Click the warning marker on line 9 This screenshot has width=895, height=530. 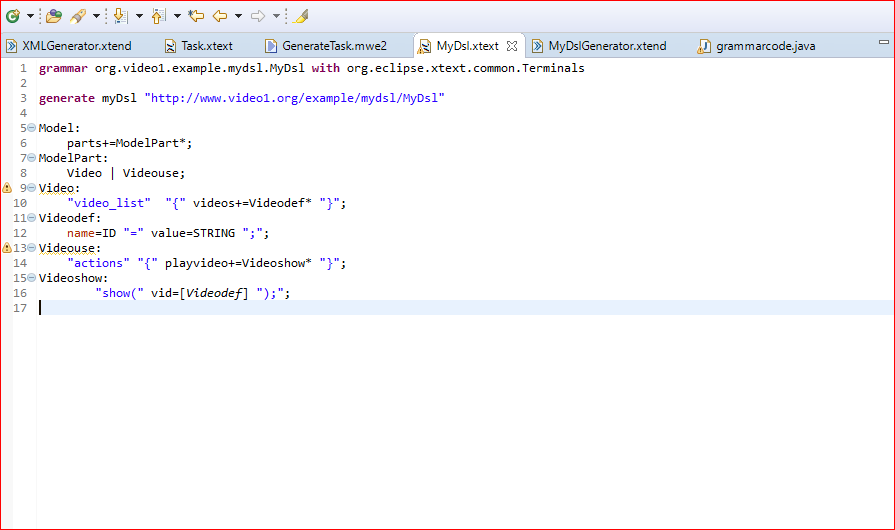click(x=7, y=188)
